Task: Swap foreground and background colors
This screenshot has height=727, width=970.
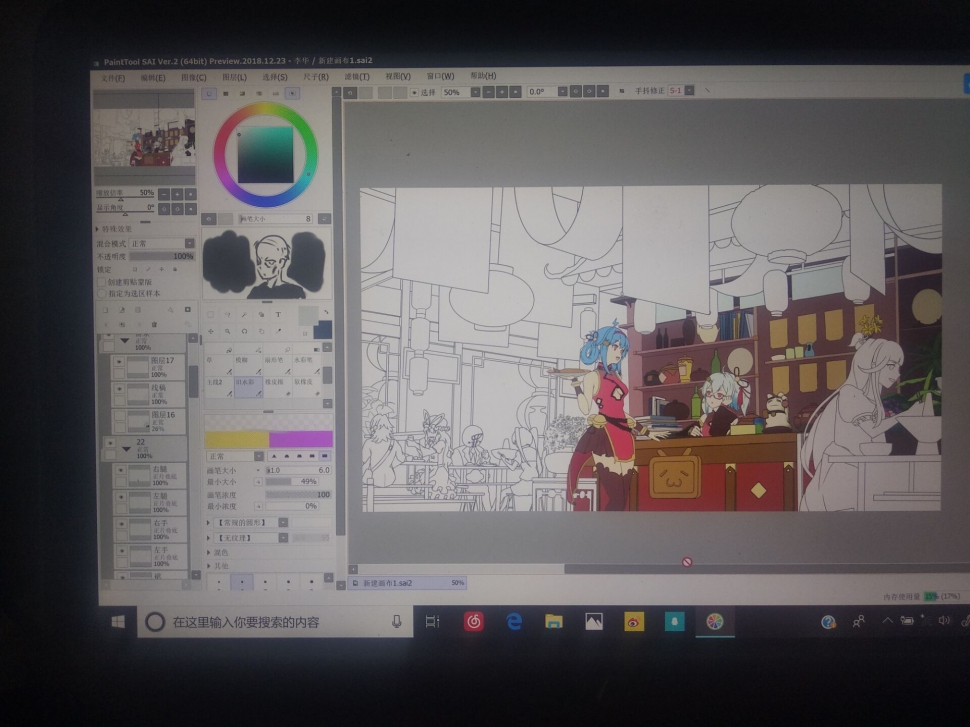Action: [x=326, y=312]
